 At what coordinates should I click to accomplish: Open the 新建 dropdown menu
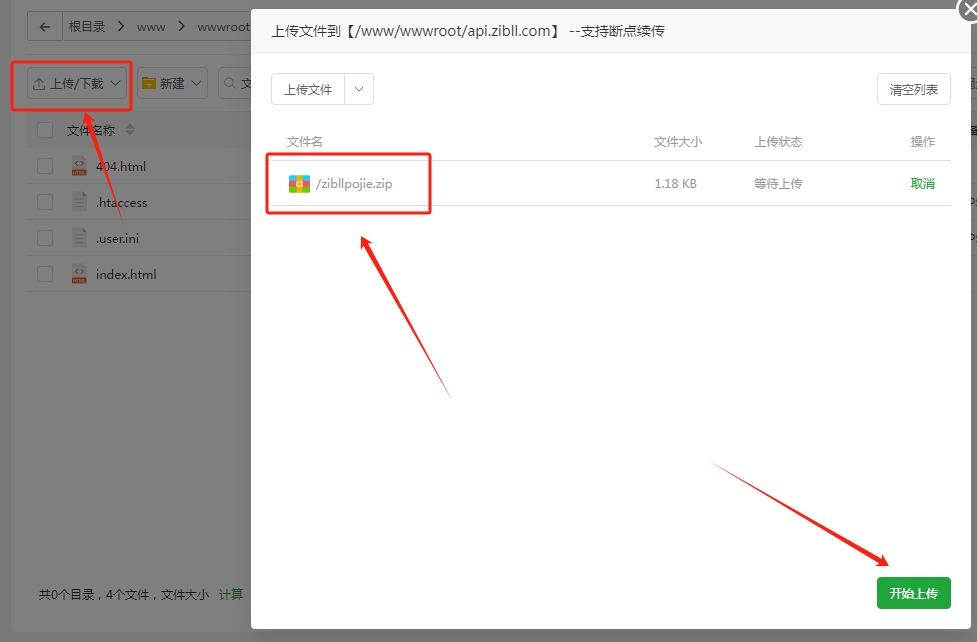(172, 83)
